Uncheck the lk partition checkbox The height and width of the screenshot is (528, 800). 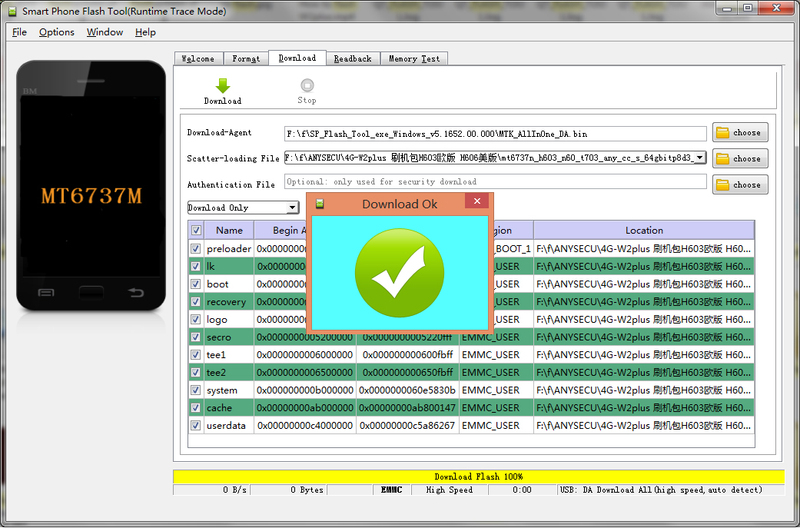coord(195,266)
